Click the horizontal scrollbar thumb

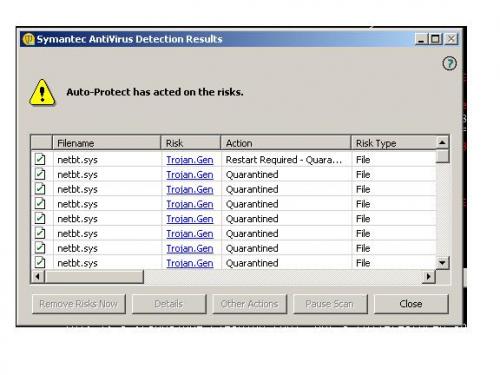[x=94, y=276]
